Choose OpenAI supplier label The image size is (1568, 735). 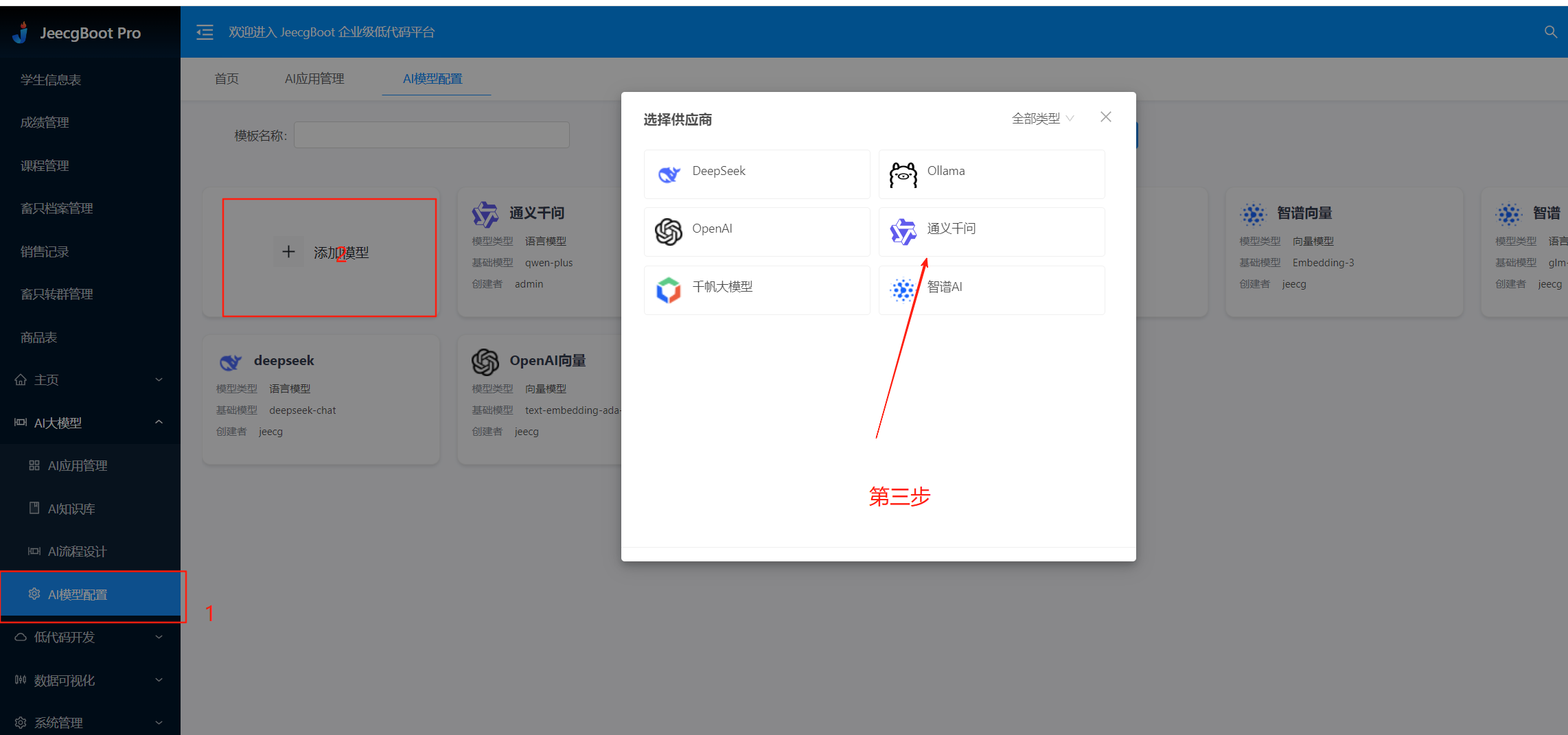point(712,229)
